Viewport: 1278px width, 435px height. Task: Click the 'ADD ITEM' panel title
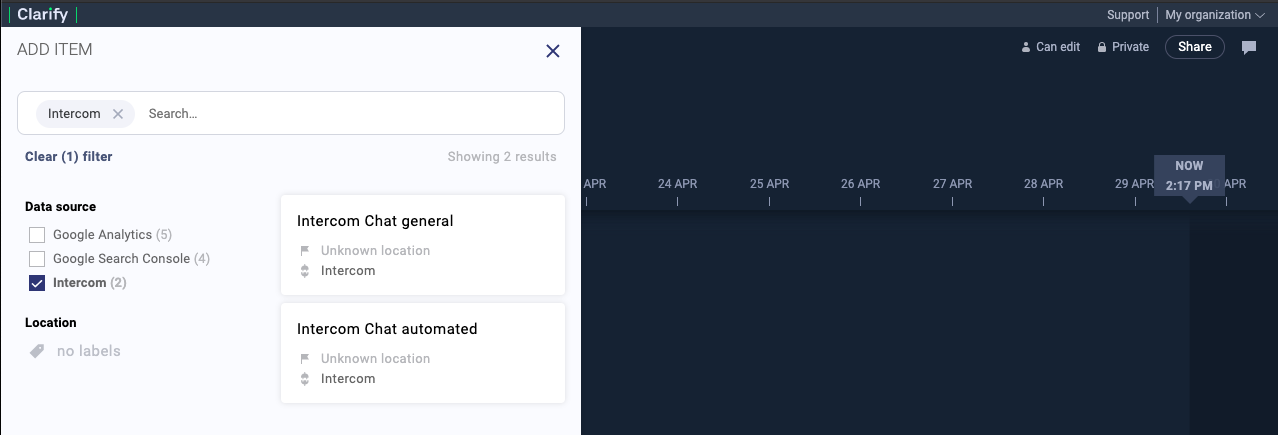coord(55,50)
